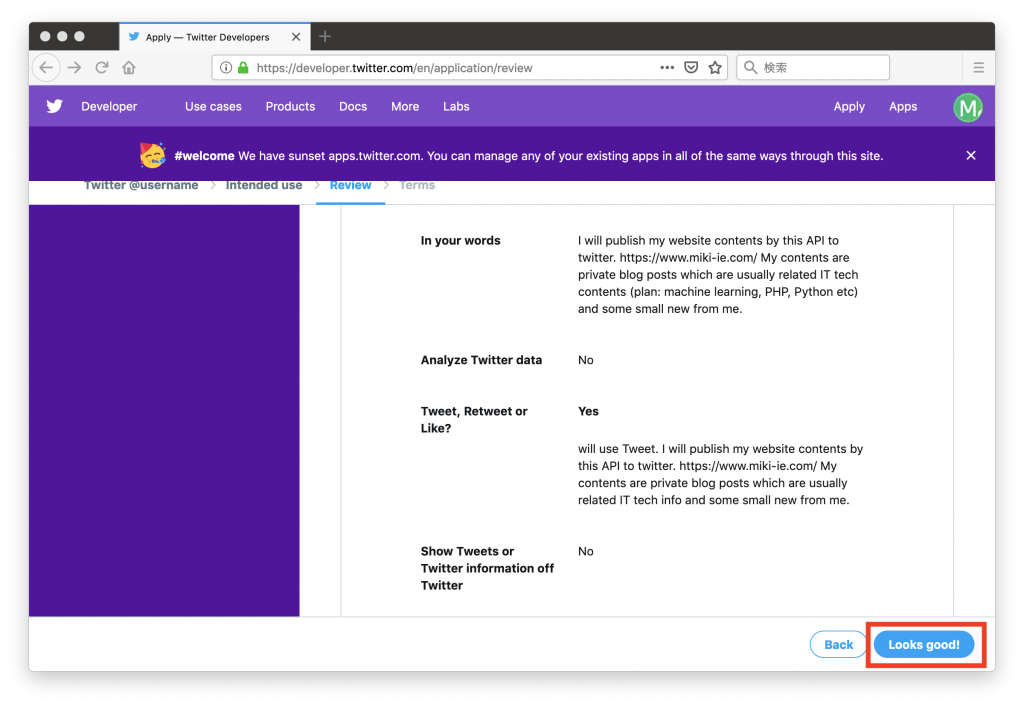This screenshot has width=1024, height=707.
Task: Bookmark page with star icon
Action: point(715,68)
